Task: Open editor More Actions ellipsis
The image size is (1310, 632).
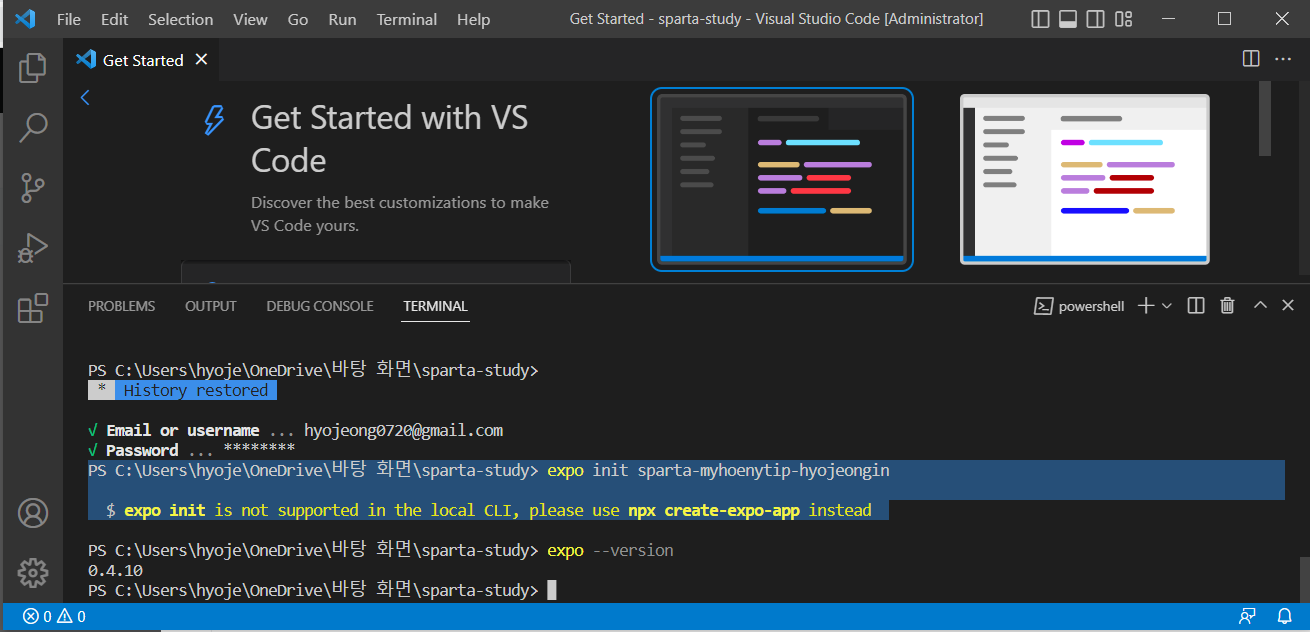Action: point(1283,59)
